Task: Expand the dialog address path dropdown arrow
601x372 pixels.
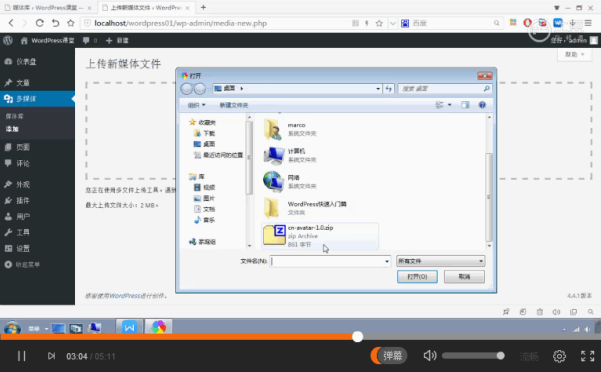Action: (x=378, y=88)
